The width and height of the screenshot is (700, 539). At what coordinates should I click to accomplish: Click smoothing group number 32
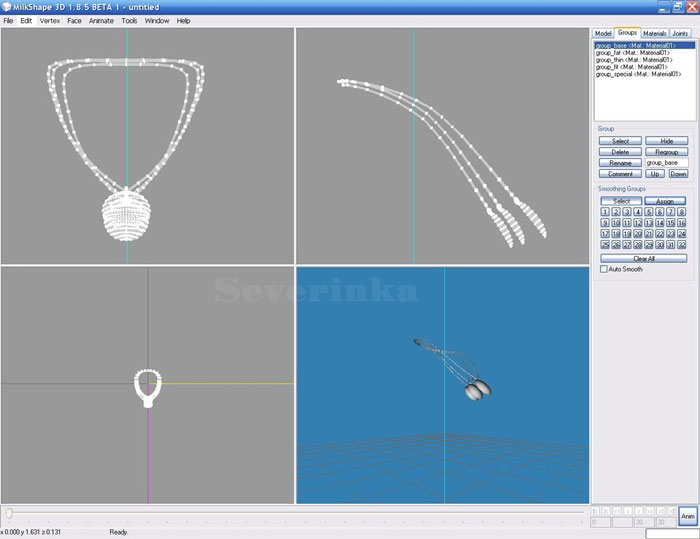[x=682, y=245]
